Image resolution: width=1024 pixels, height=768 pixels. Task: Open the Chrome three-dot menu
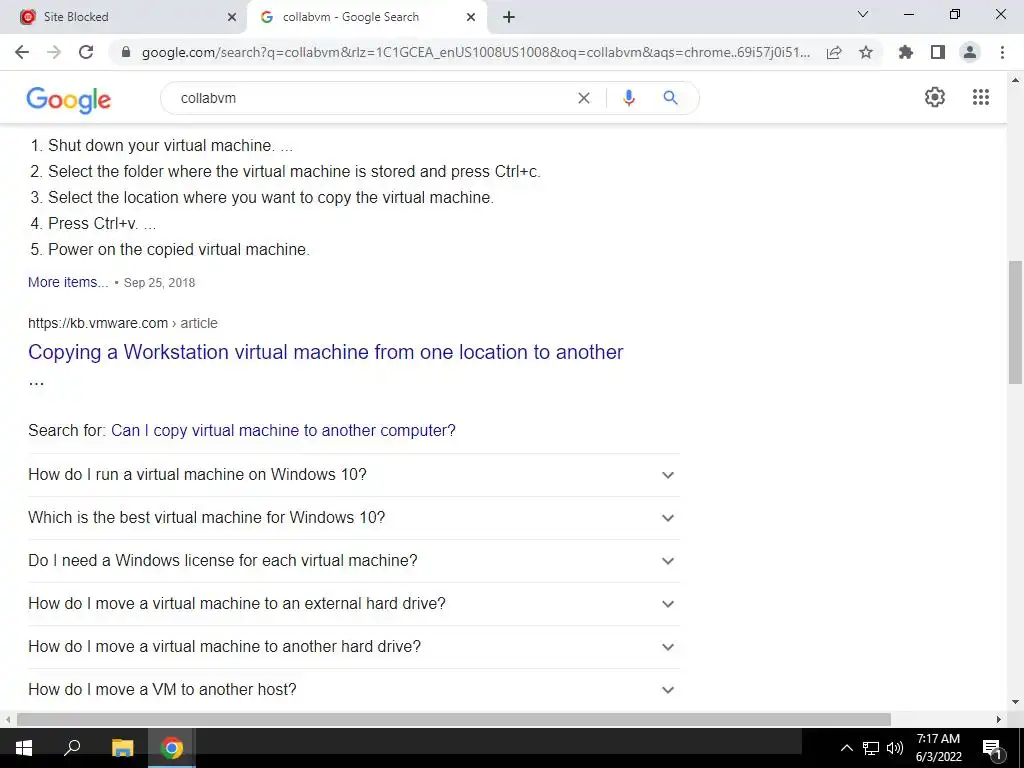click(1002, 52)
